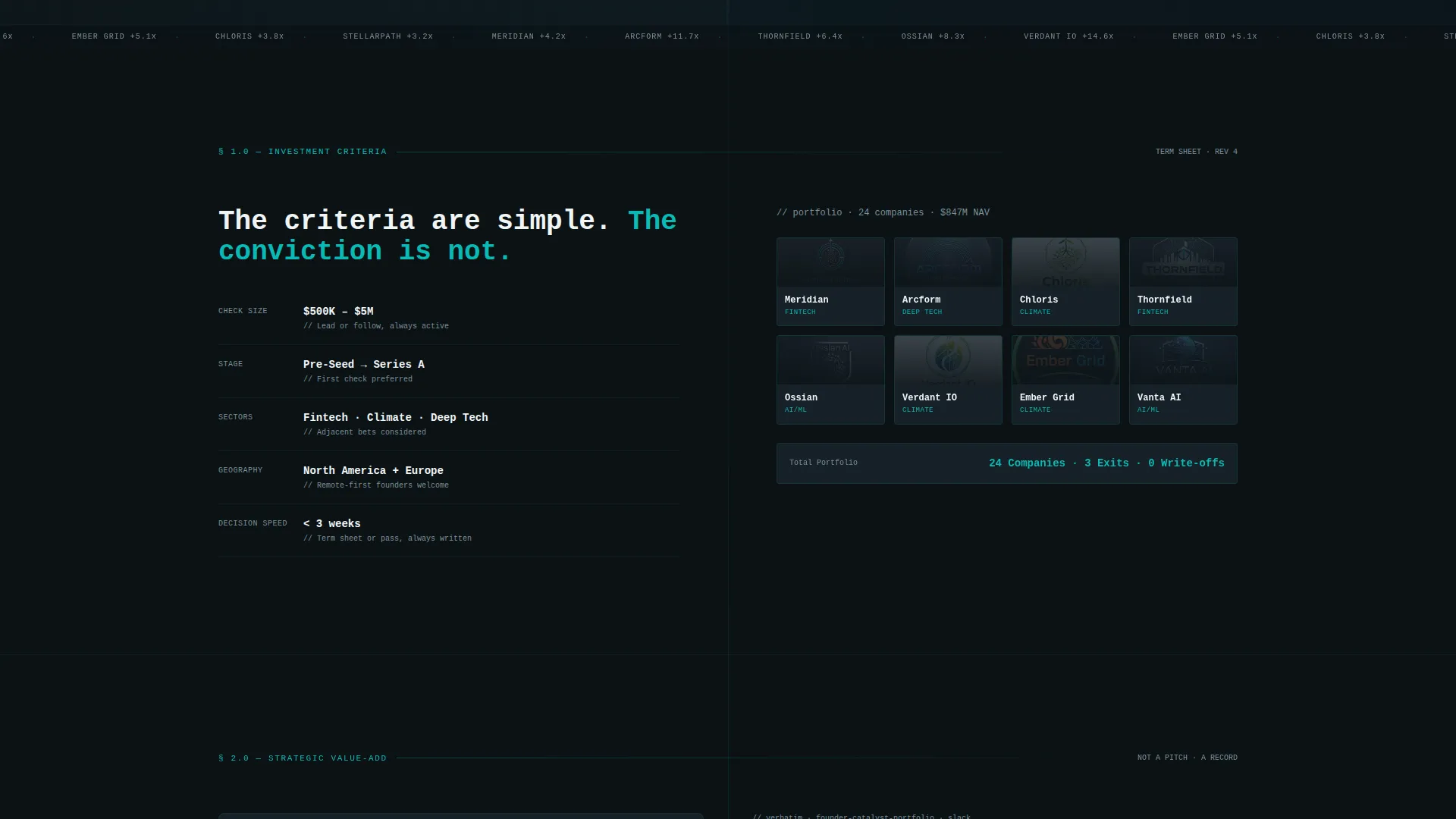This screenshot has width=1456, height=819.
Task: Click the portfolio 24 companies $847M NAV line
Action: click(x=883, y=212)
